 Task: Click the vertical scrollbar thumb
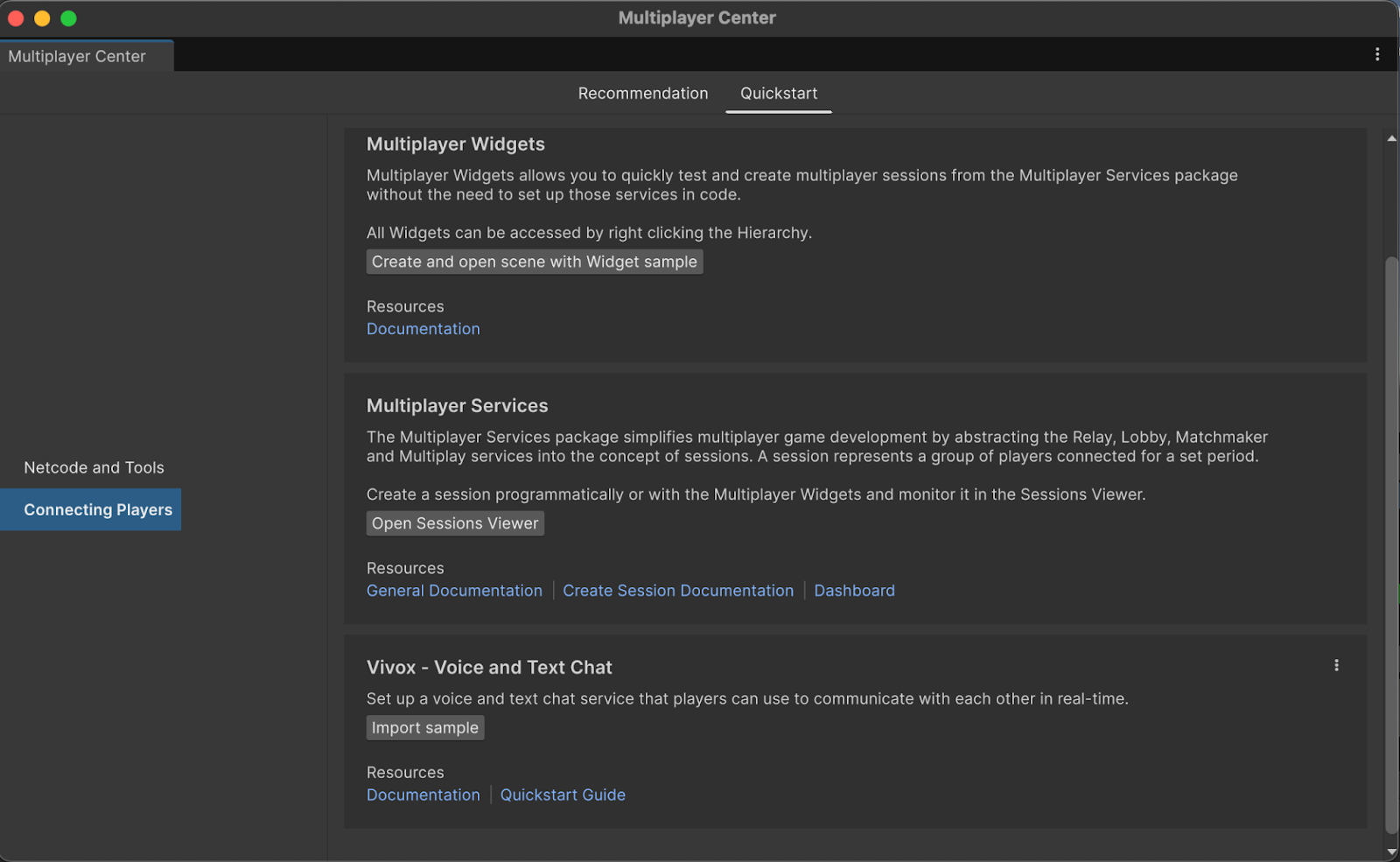(1391, 544)
